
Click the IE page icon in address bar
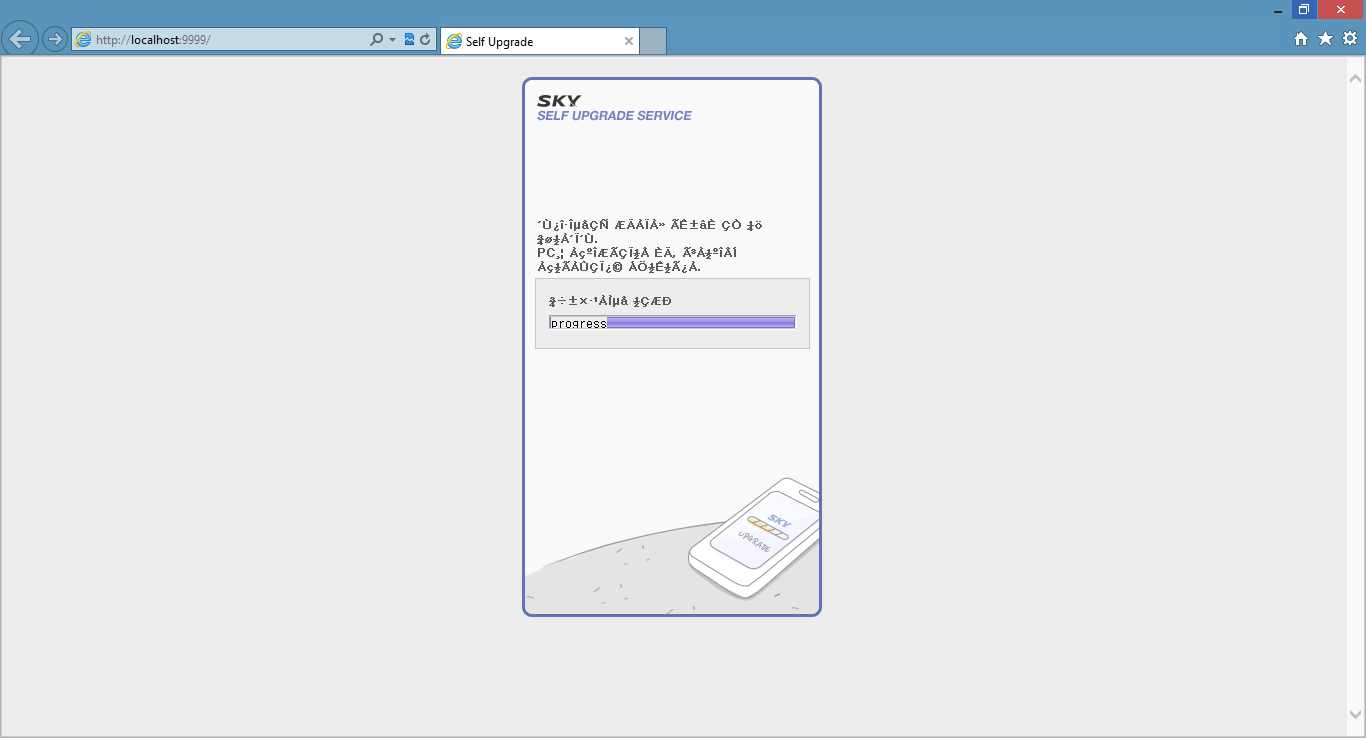tap(83, 40)
